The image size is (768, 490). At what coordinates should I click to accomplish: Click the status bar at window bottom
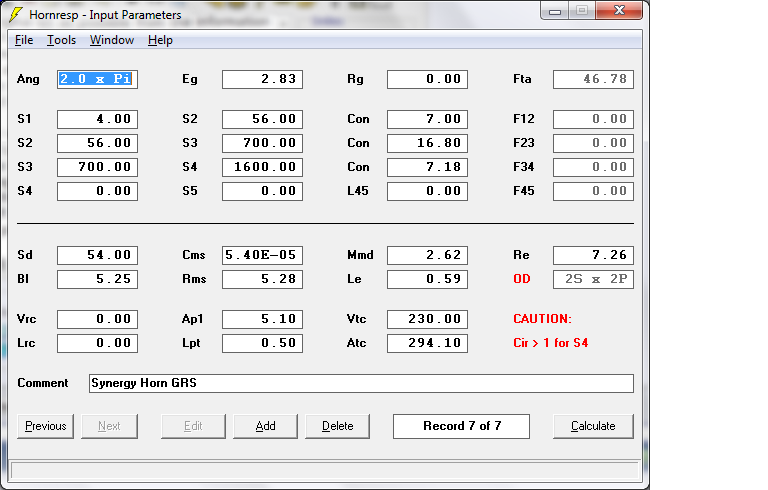click(x=325, y=471)
